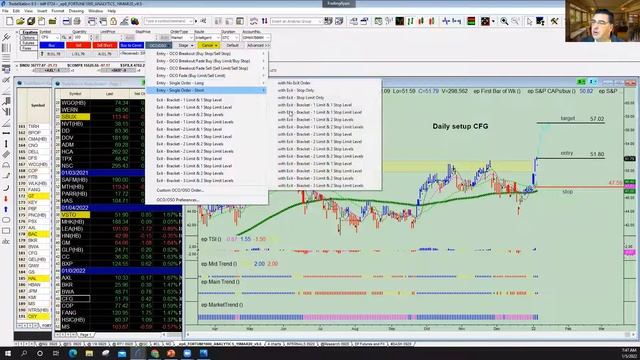This screenshot has width=640, height=360.
Task: Open the Window menu
Action: (96, 11)
